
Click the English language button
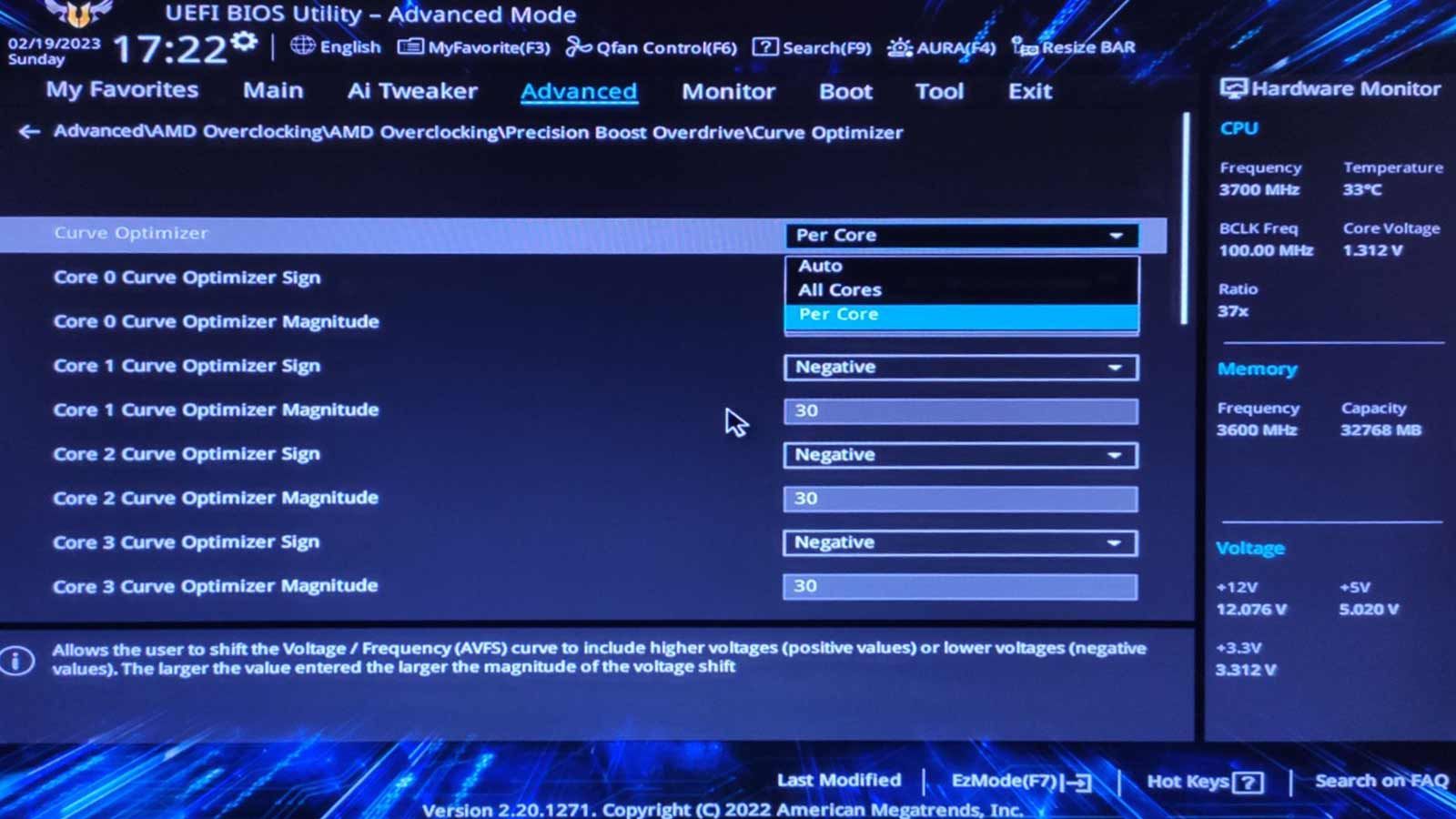336,46
